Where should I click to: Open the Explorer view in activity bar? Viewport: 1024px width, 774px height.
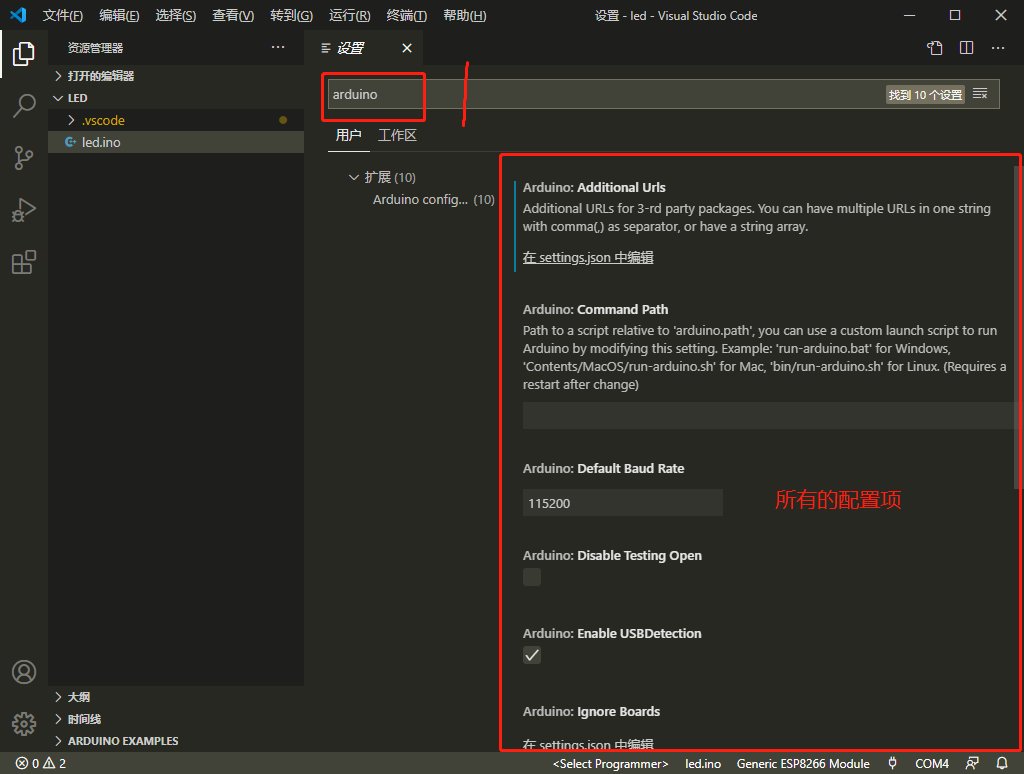tap(24, 54)
